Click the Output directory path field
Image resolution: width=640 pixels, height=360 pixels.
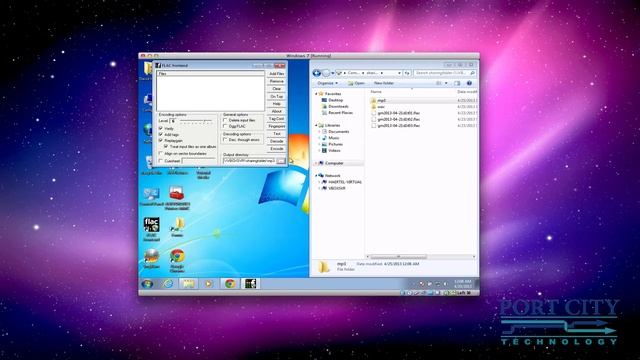[249, 161]
